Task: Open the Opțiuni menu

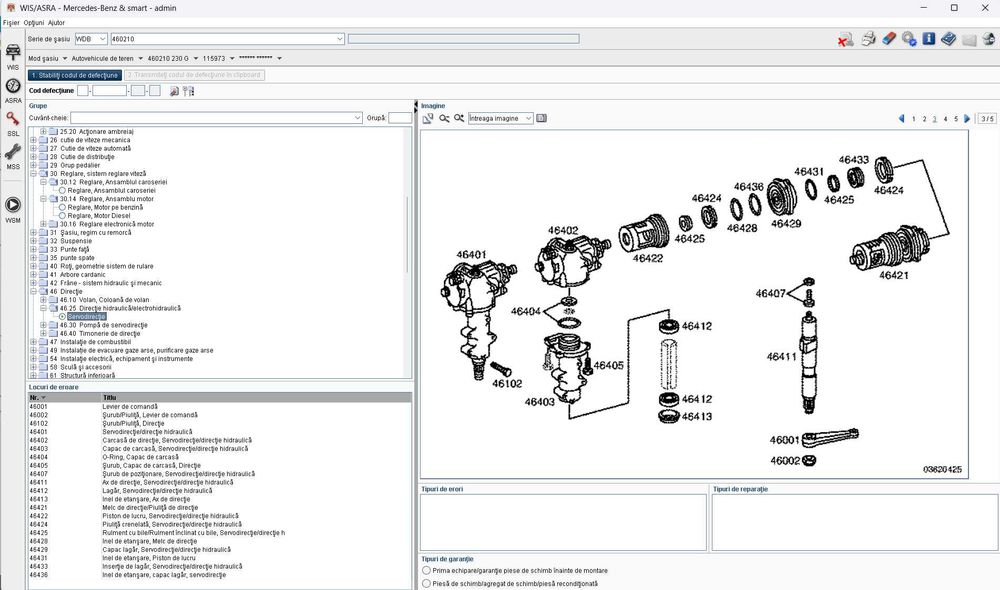Action: tap(34, 22)
